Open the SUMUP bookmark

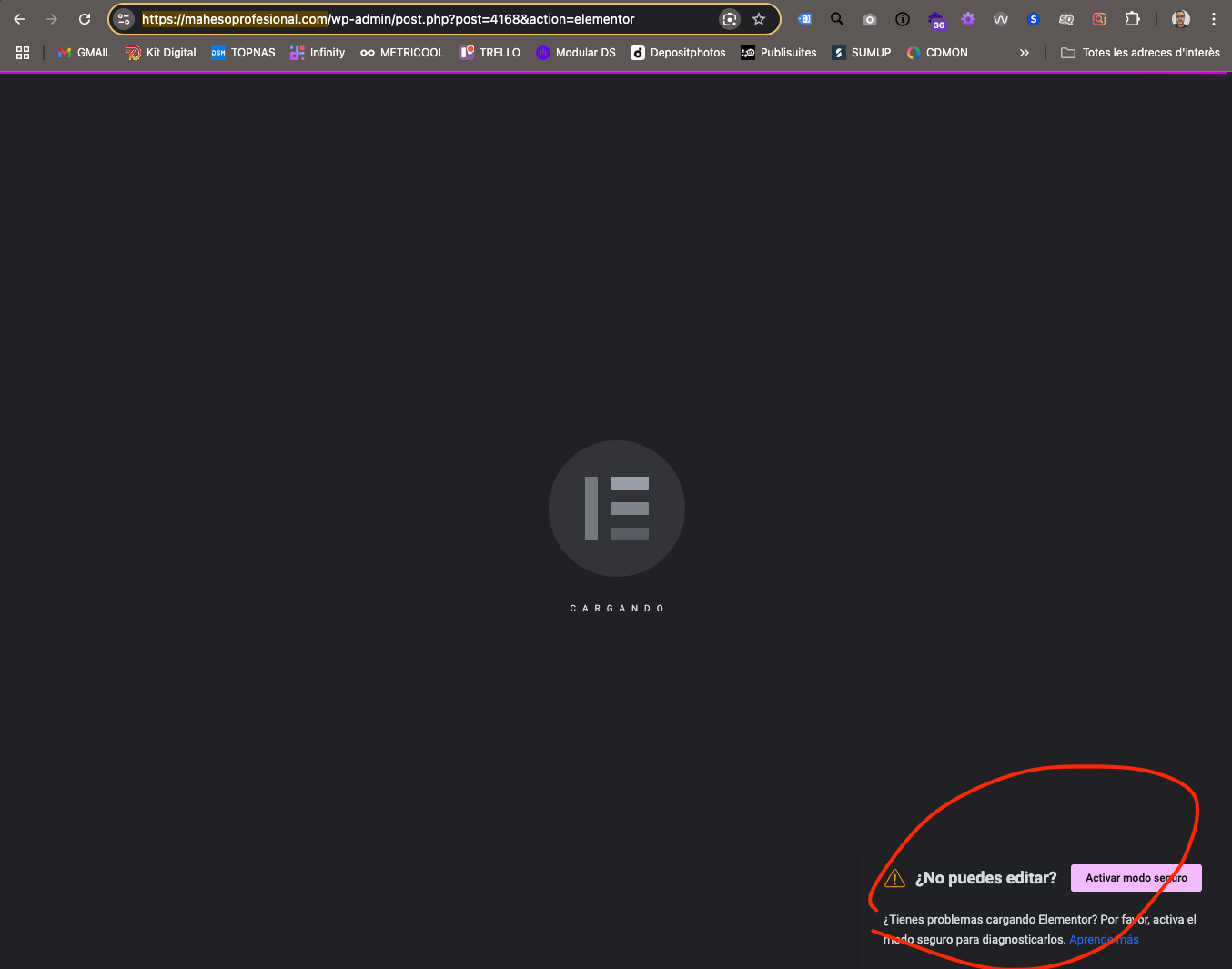click(862, 53)
